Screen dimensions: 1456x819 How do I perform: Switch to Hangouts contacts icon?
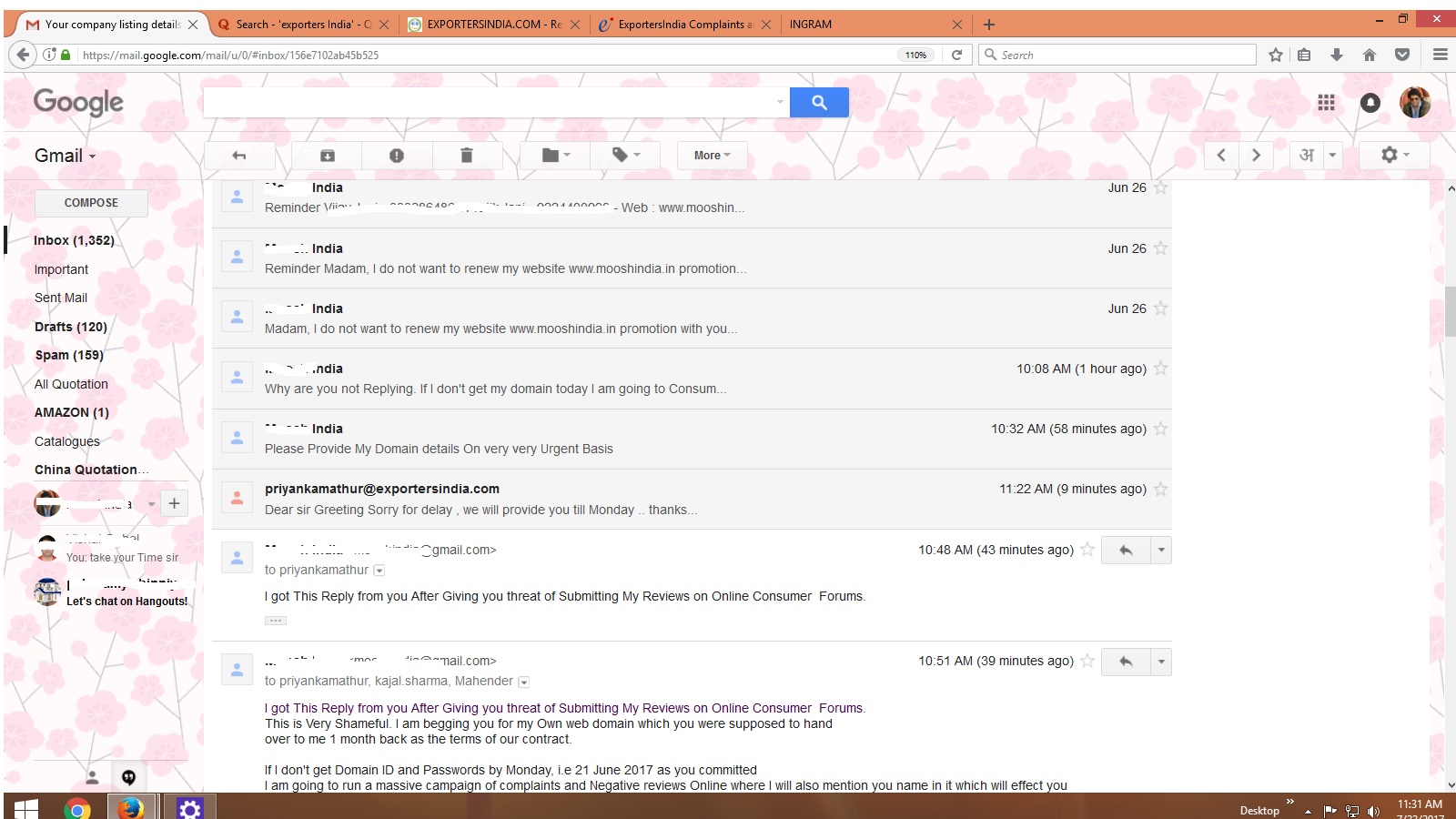point(92,777)
